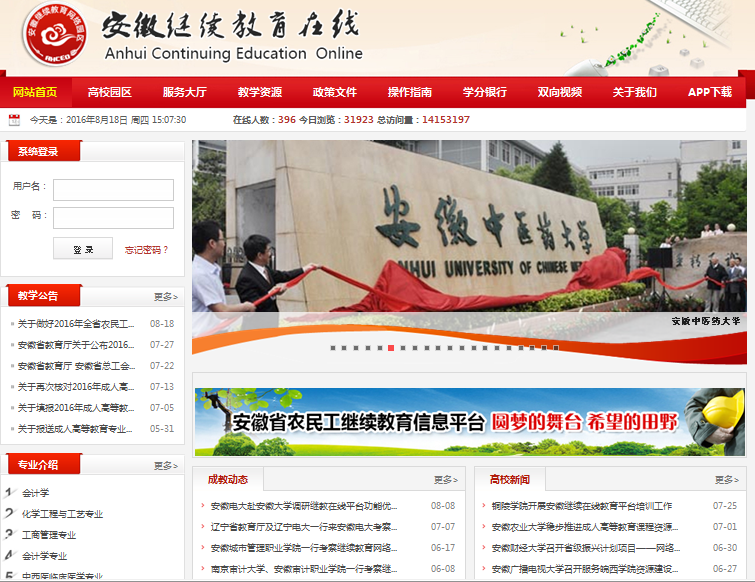The height and width of the screenshot is (582, 755).
Task: Open the 会计学专业 entry
Action: 44,556
